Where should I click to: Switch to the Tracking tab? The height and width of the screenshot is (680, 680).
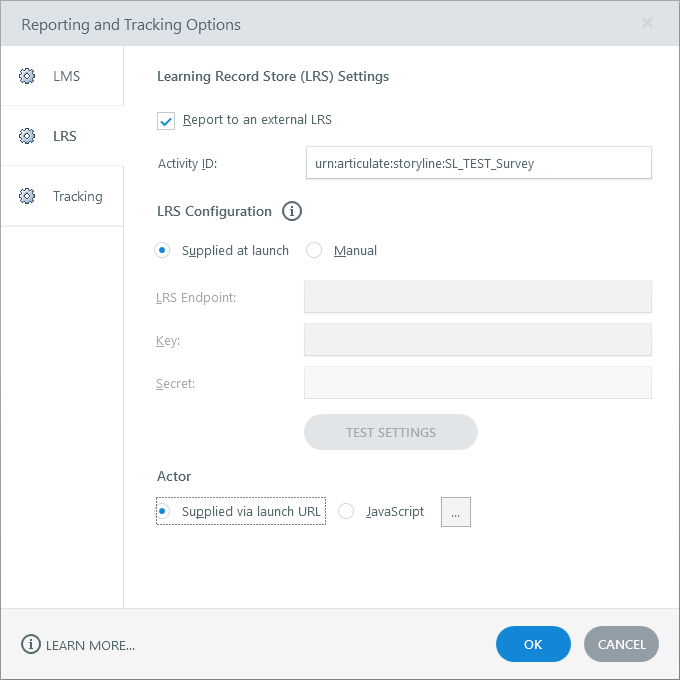pyautogui.click(x=77, y=196)
